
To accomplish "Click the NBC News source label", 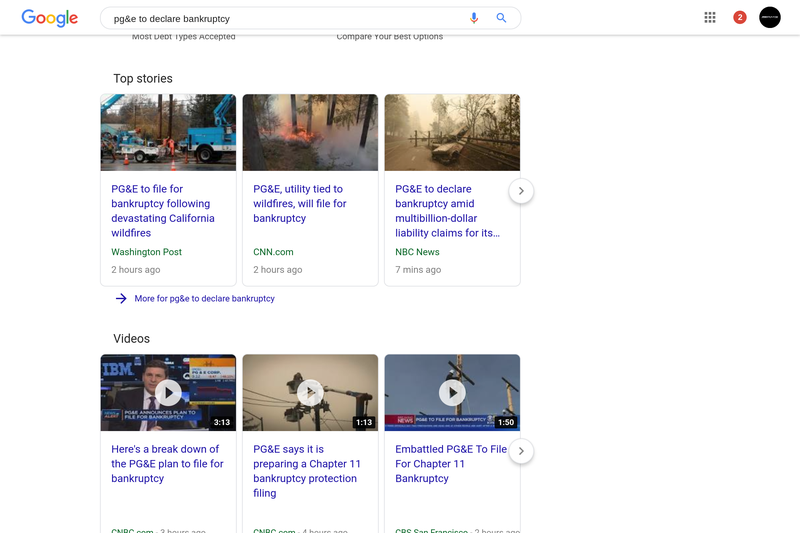I will click(x=417, y=252).
